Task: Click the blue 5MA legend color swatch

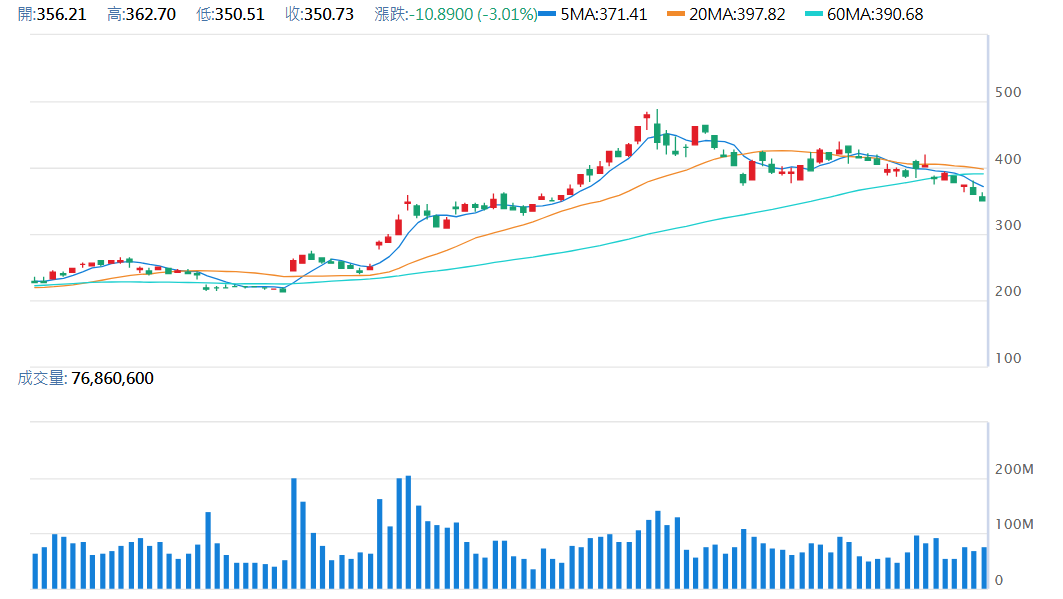Action: pos(547,14)
